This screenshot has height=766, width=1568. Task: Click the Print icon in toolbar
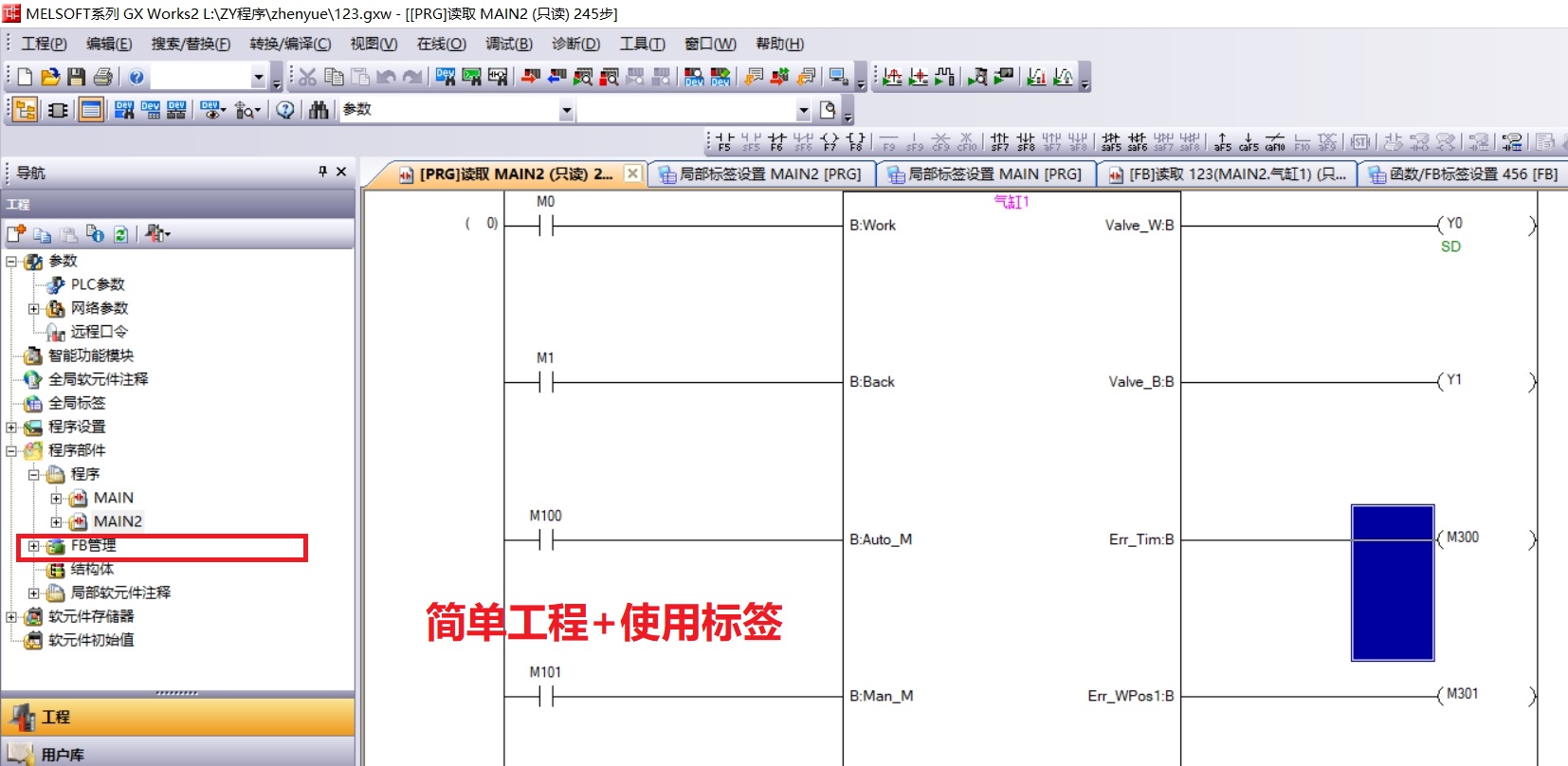coord(103,77)
